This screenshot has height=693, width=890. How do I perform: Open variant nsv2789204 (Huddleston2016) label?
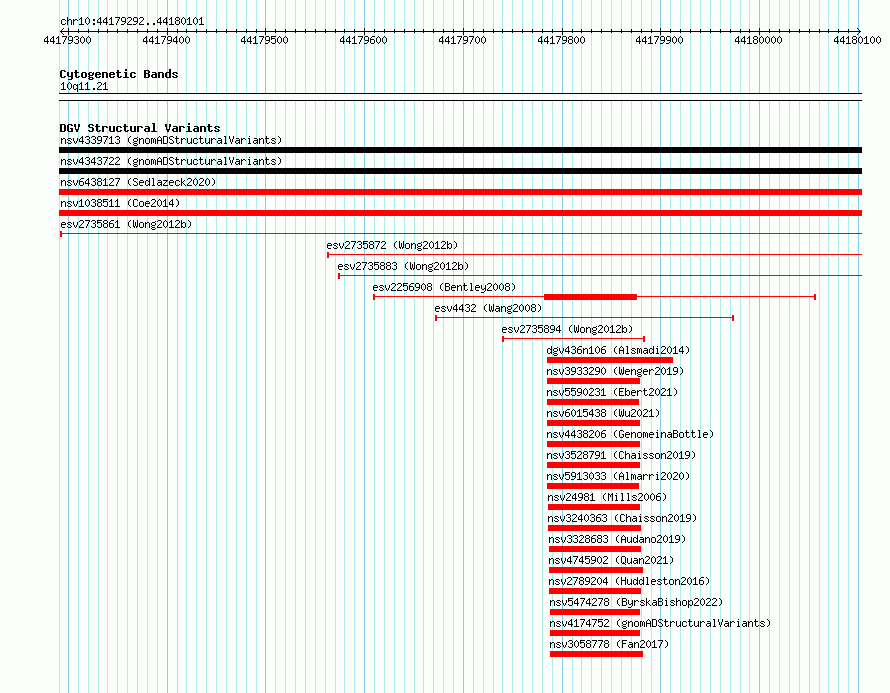629,581
